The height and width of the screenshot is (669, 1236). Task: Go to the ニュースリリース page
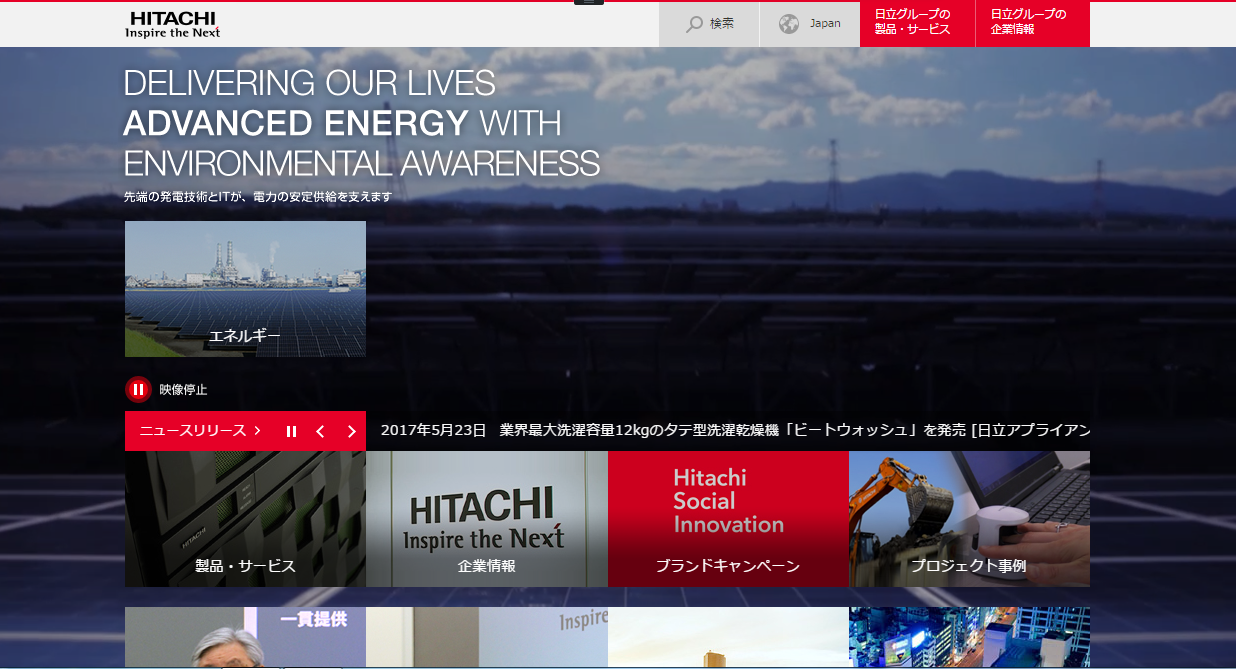point(200,431)
